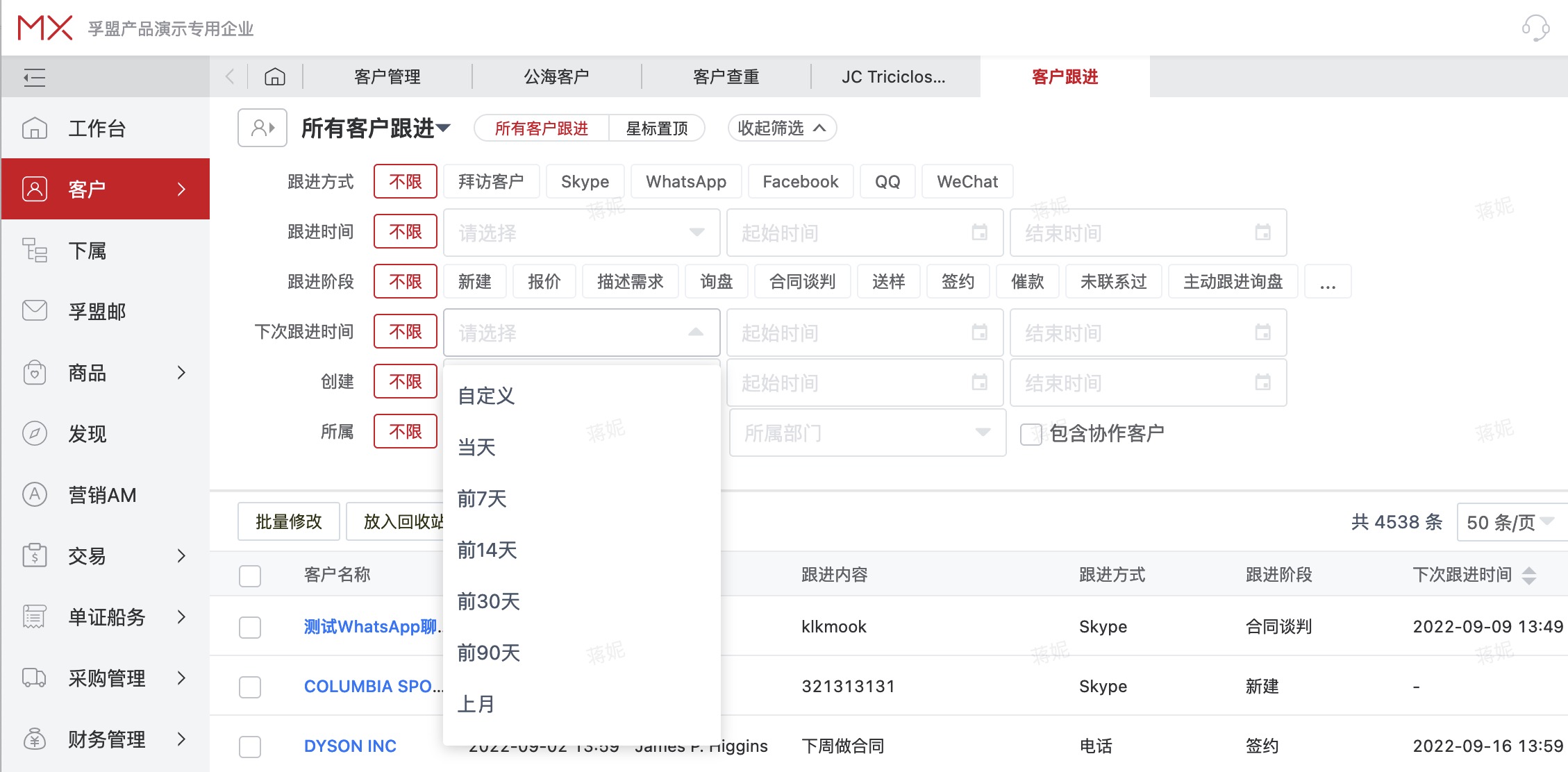Switch to the 公海客户 tab
Viewport: 1568px width, 772px height.
point(556,76)
